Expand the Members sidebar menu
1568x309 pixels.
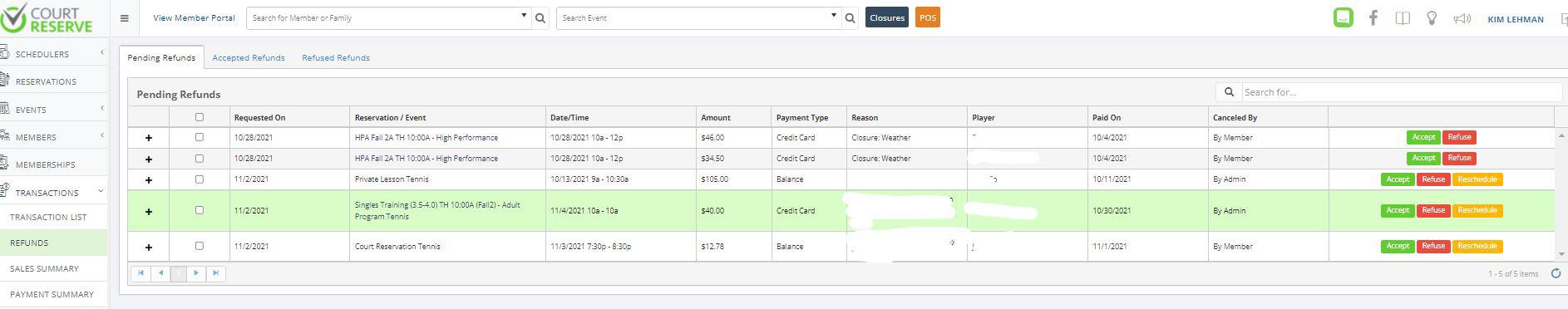[x=53, y=137]
